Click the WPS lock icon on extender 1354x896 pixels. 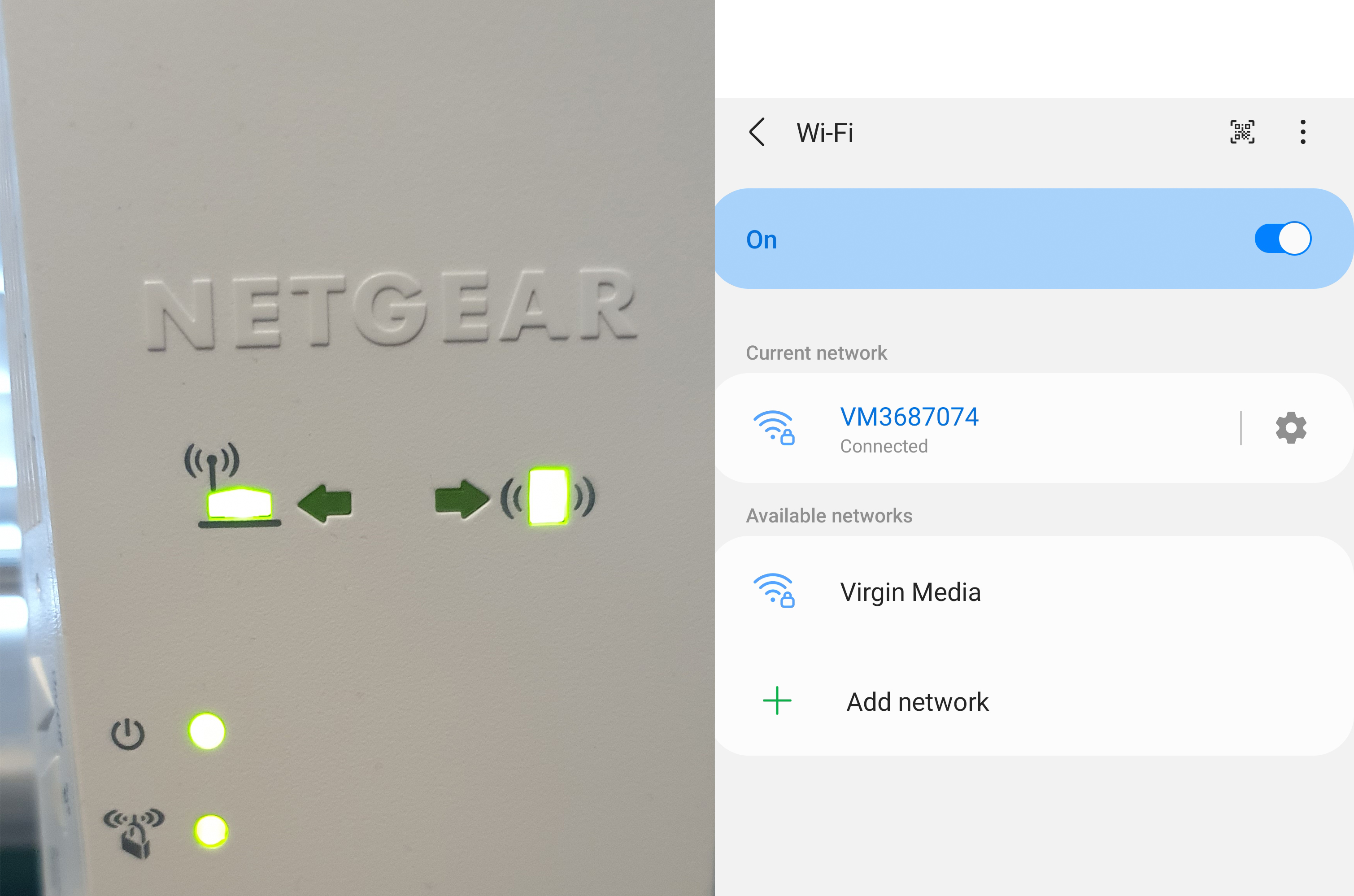(x=134, y=833)
